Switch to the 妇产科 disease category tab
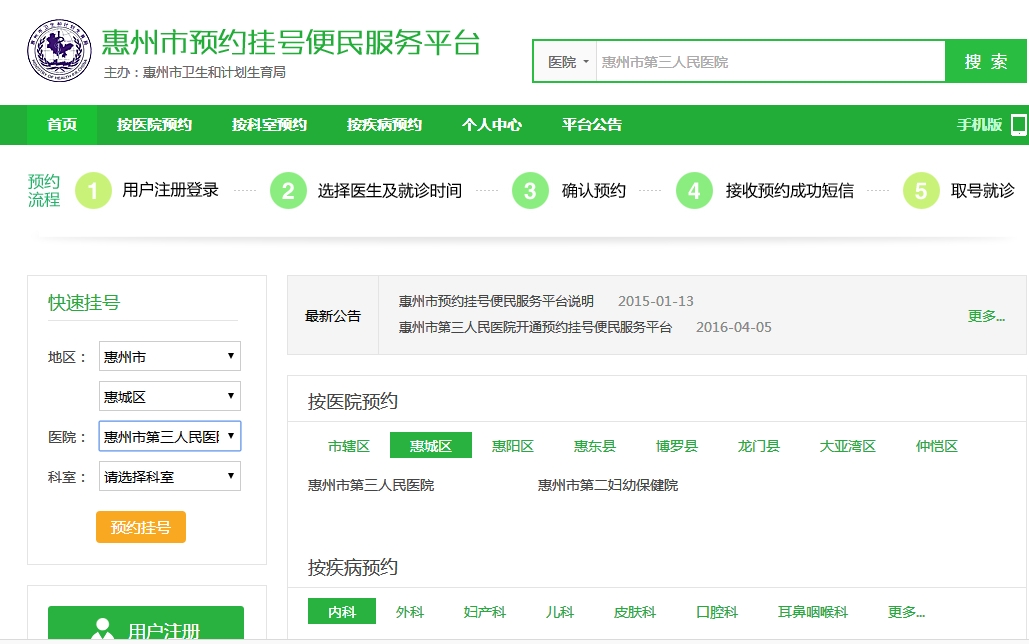This screenshot has width=1029, height=644. tap(484, 612)
